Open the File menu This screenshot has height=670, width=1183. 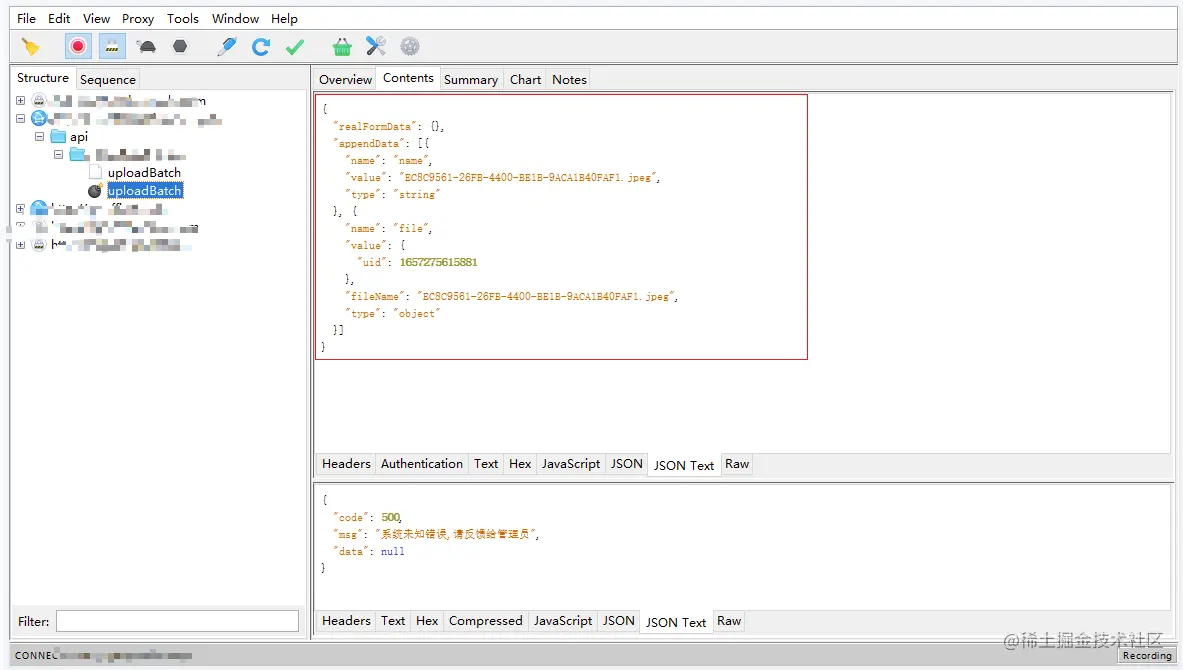[26, 18]
